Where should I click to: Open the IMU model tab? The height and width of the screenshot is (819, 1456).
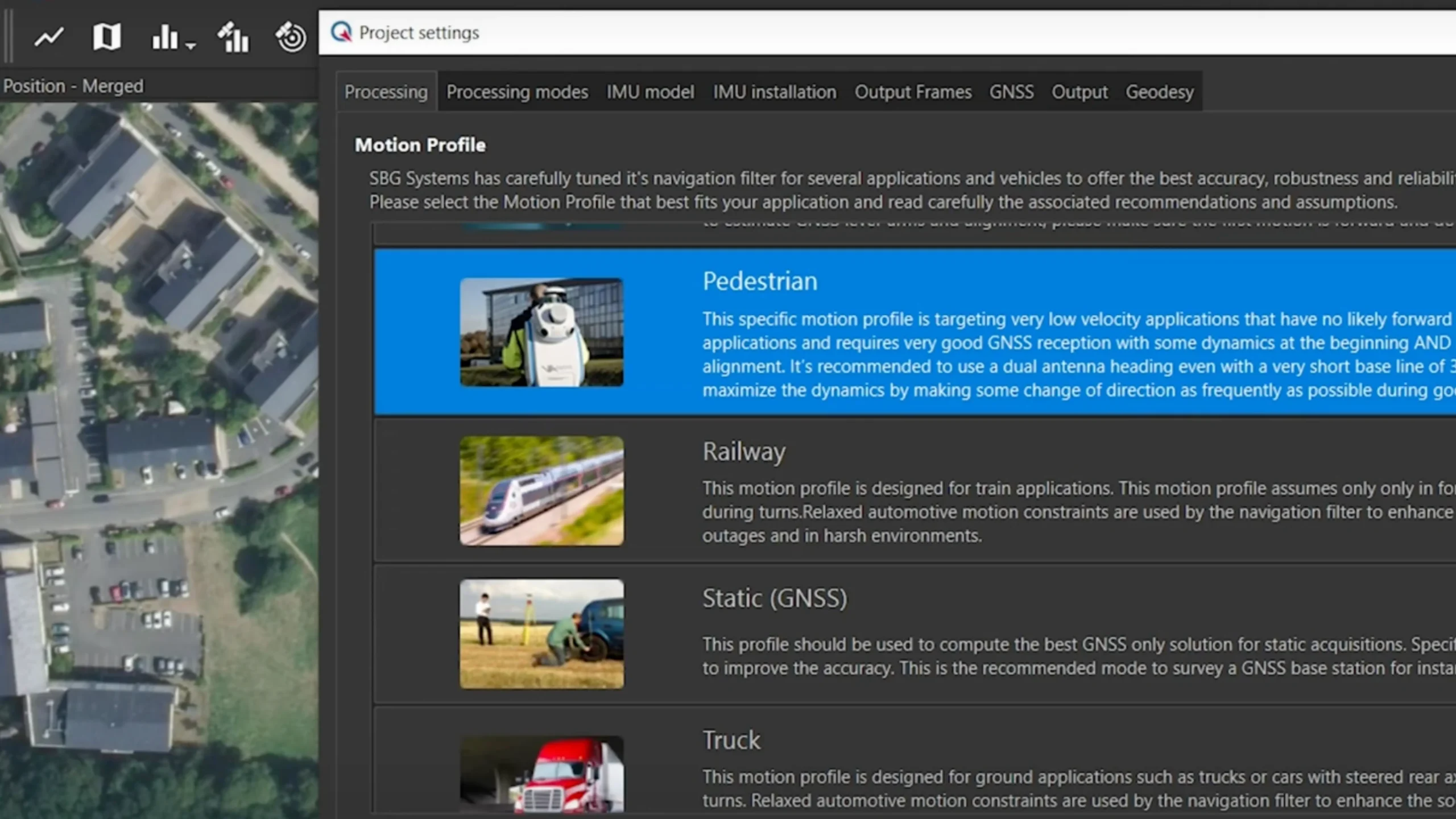point(650,92)
